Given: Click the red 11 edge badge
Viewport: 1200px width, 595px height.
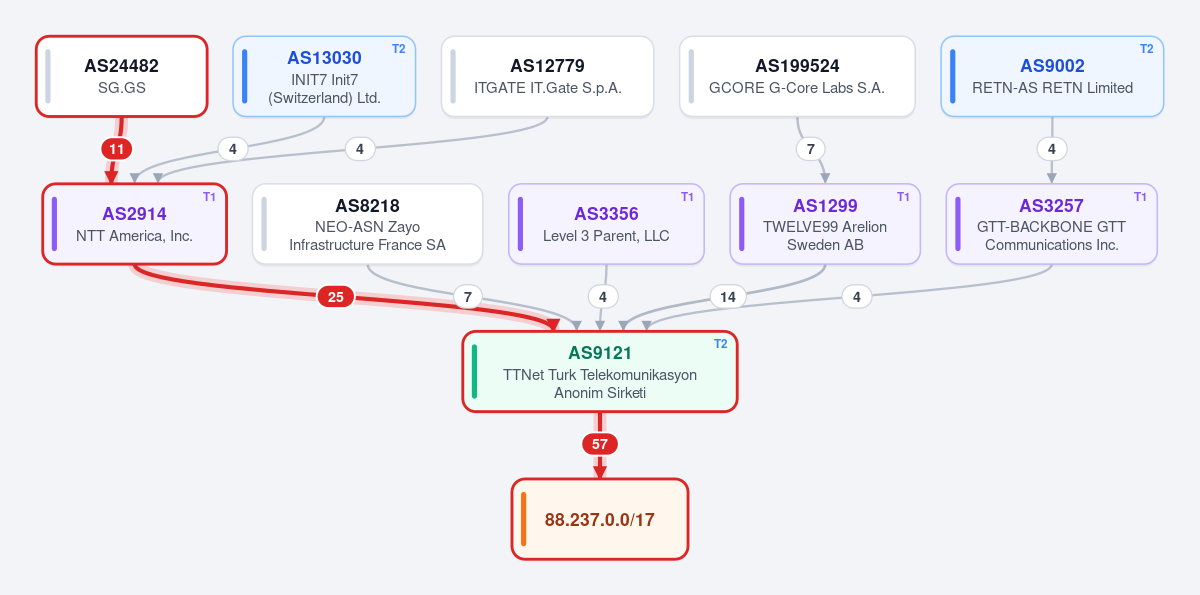Looking at the screenshot, I should [117, 149].
